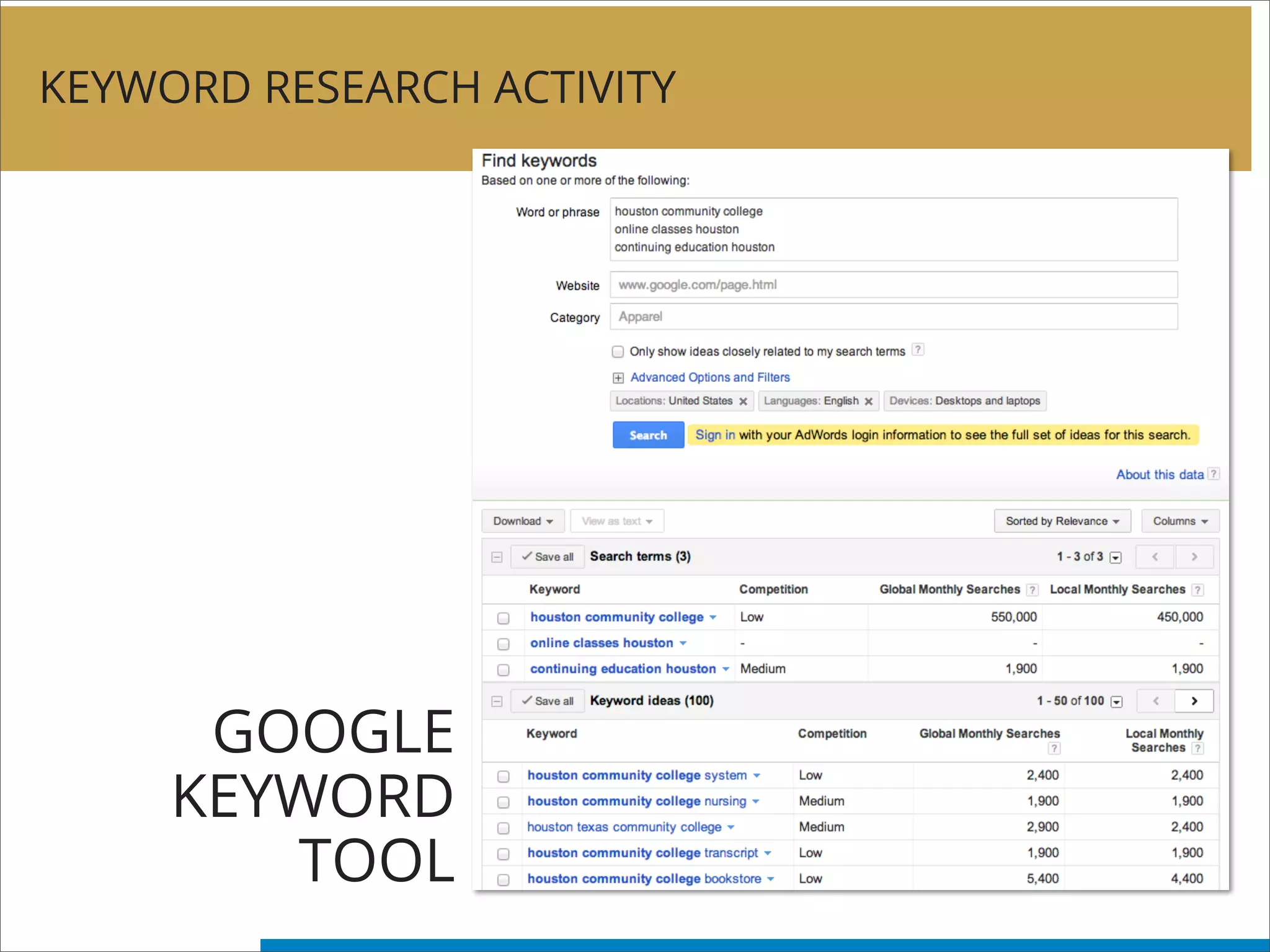Click Save all for Search terms
The image size is (1270, 952).
click(x=547, y=557)
